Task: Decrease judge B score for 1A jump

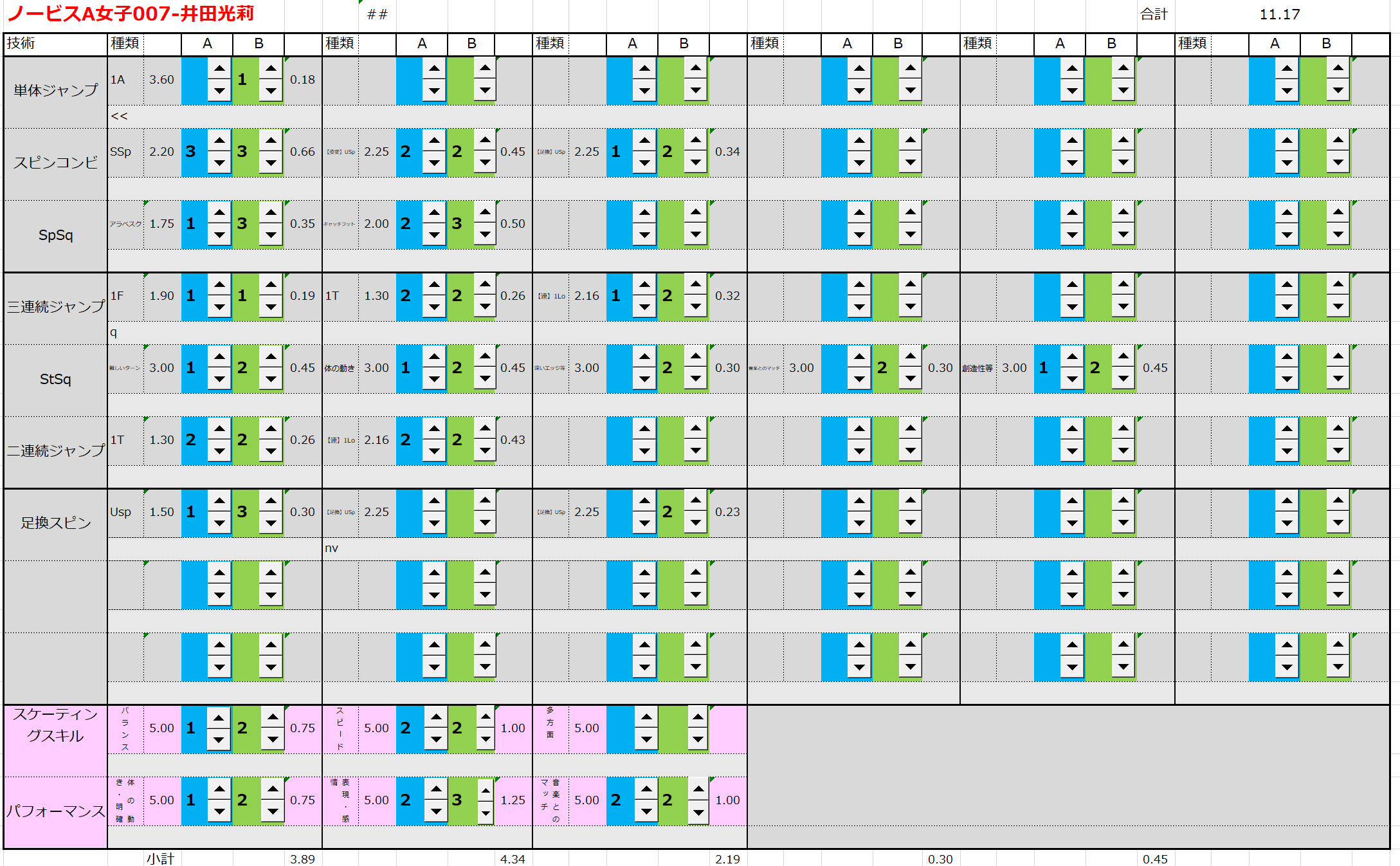Action: tap(271, 91)
